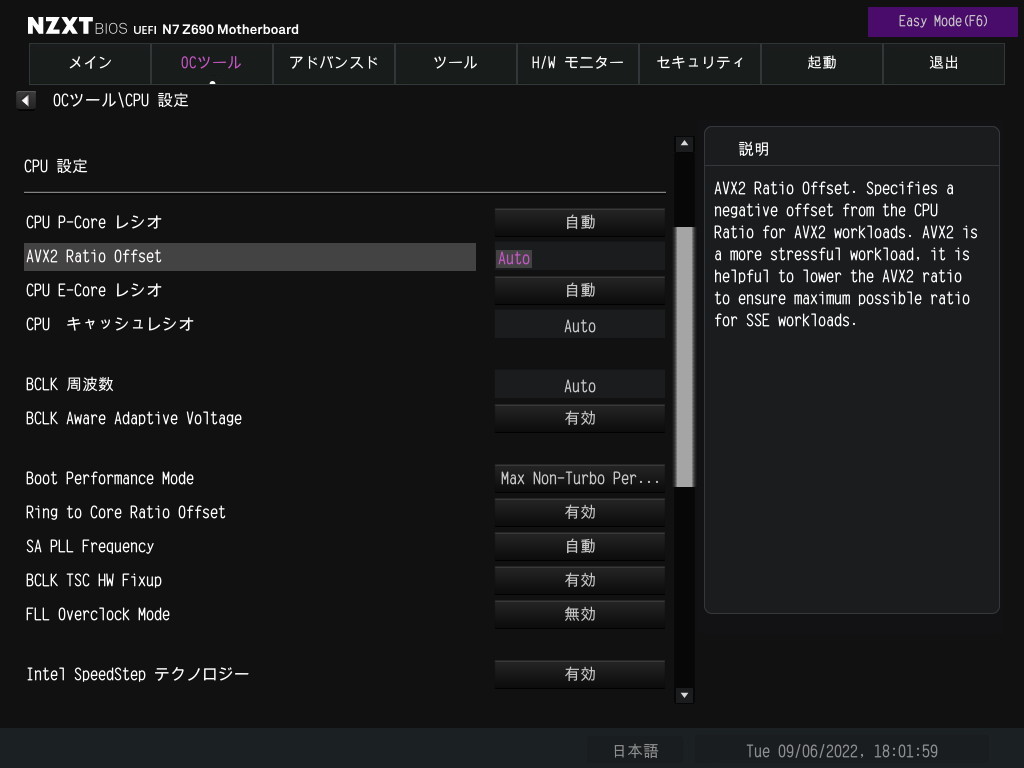Select the highlighted AVX2 Ratio Offset row
The height and width of the screenshot is (768, 1024).
(x=249, y=257)
